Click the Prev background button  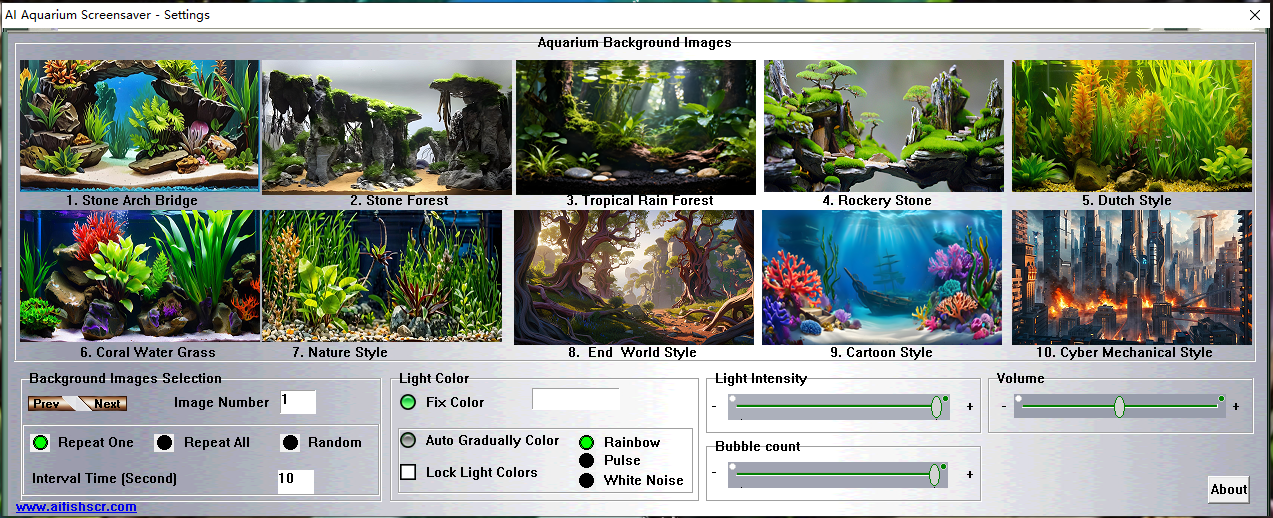point(49,404)
